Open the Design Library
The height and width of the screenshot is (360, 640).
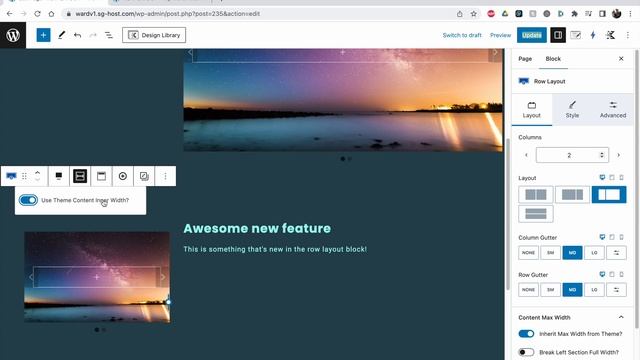(x=154, y=35)
